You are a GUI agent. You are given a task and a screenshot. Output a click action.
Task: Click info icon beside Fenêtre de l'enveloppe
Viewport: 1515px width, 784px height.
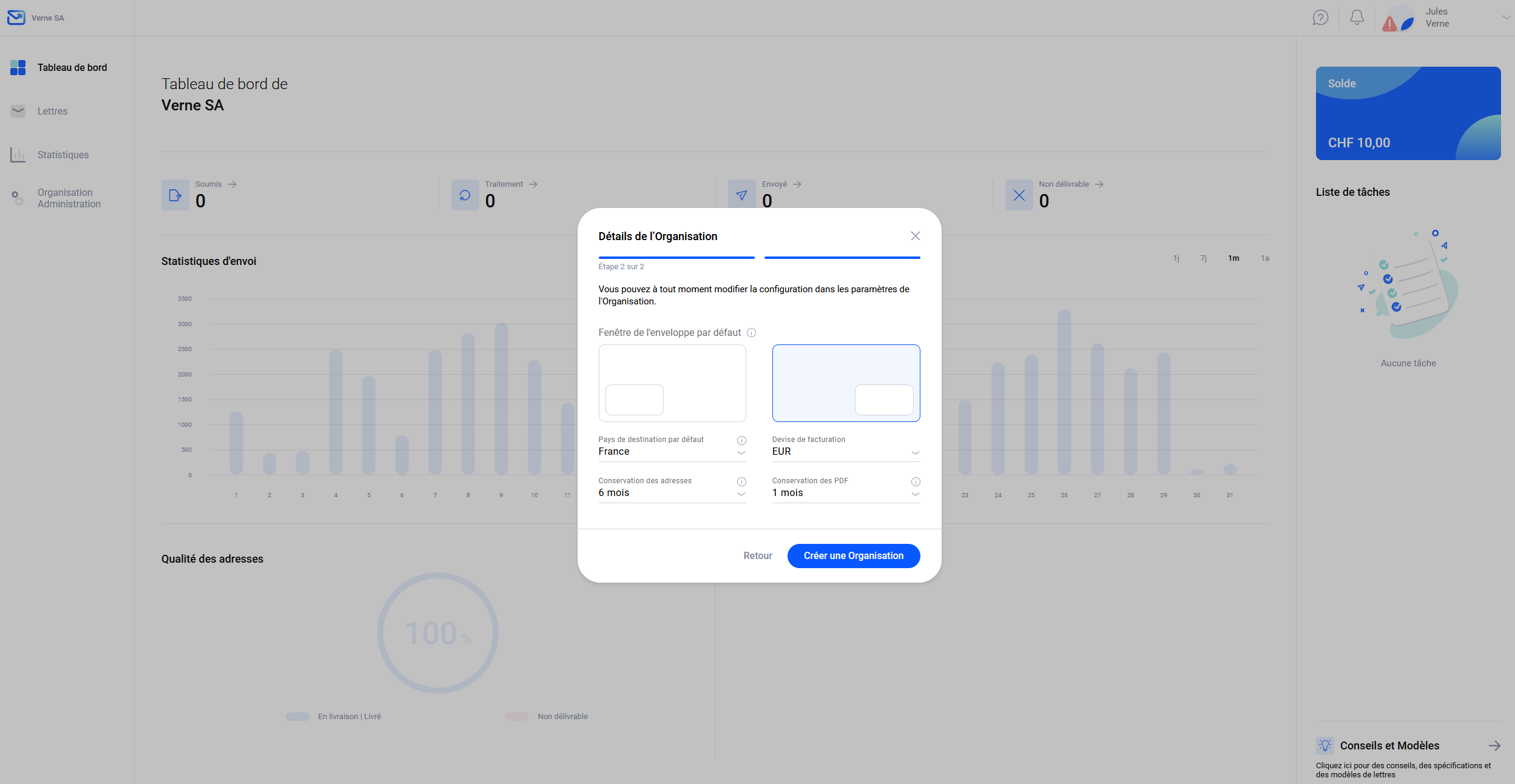751,332
